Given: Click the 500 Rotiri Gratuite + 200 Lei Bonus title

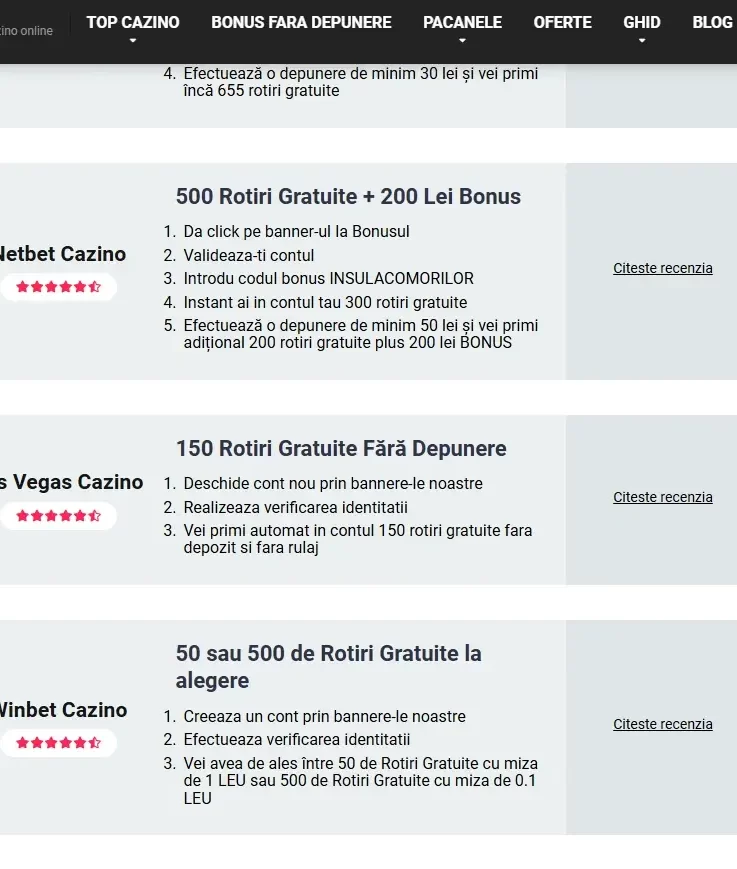Looking at the screenshot, I should coord(348,196).
